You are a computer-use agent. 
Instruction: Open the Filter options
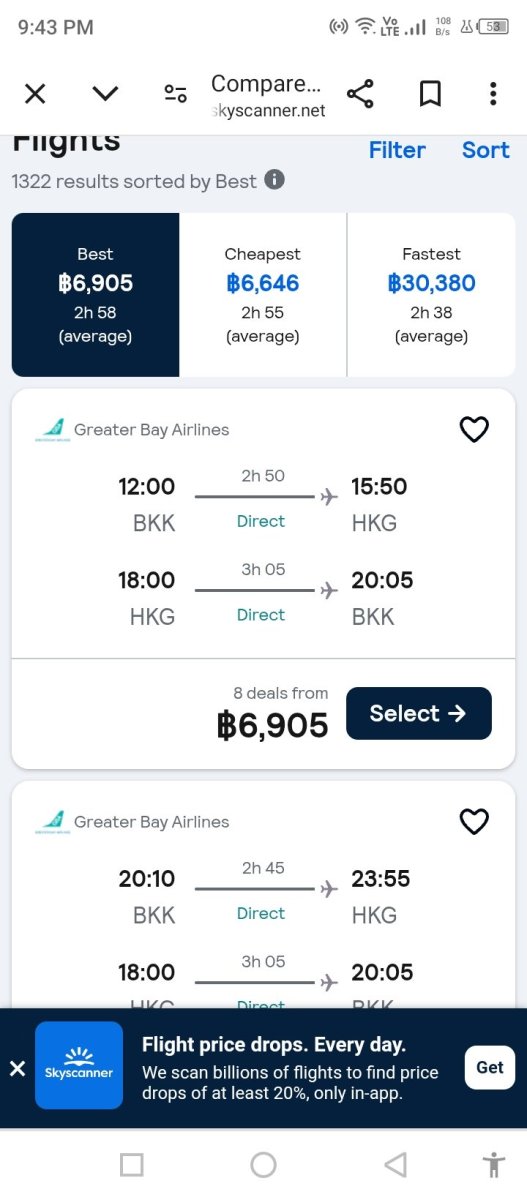[x=397, y=150]
